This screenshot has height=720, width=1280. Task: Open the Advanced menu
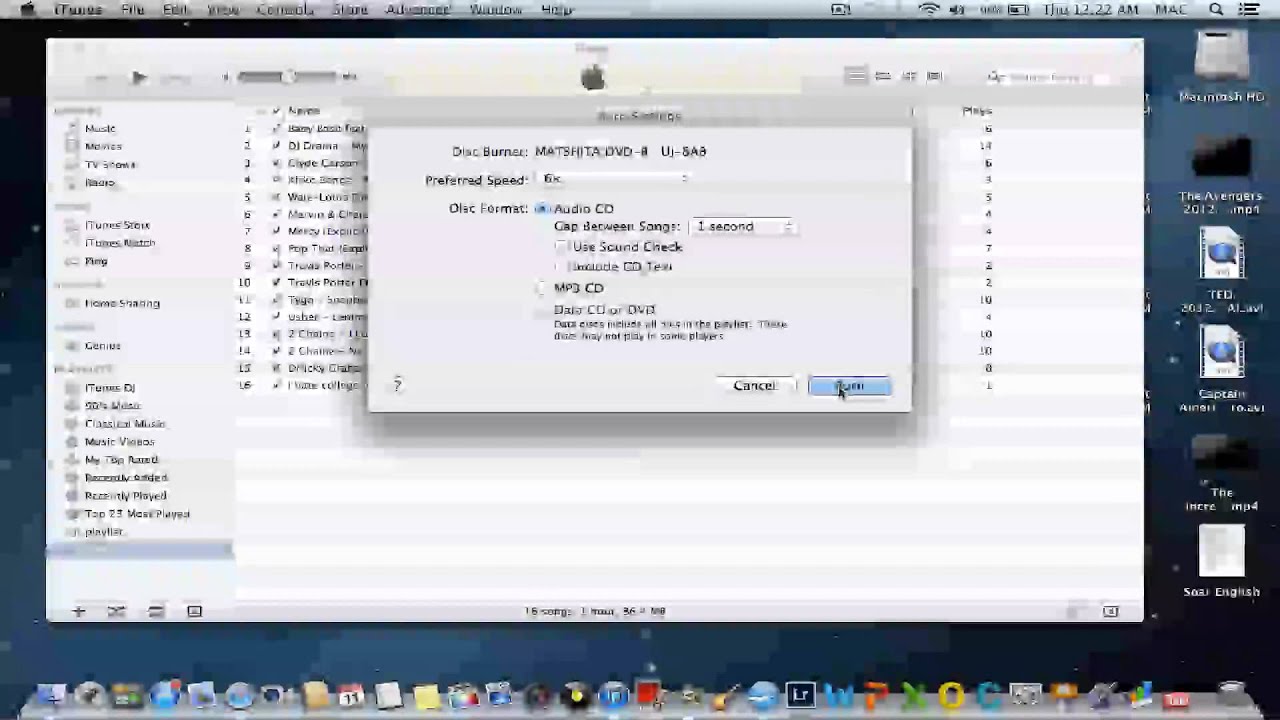(x=418, y=10)
